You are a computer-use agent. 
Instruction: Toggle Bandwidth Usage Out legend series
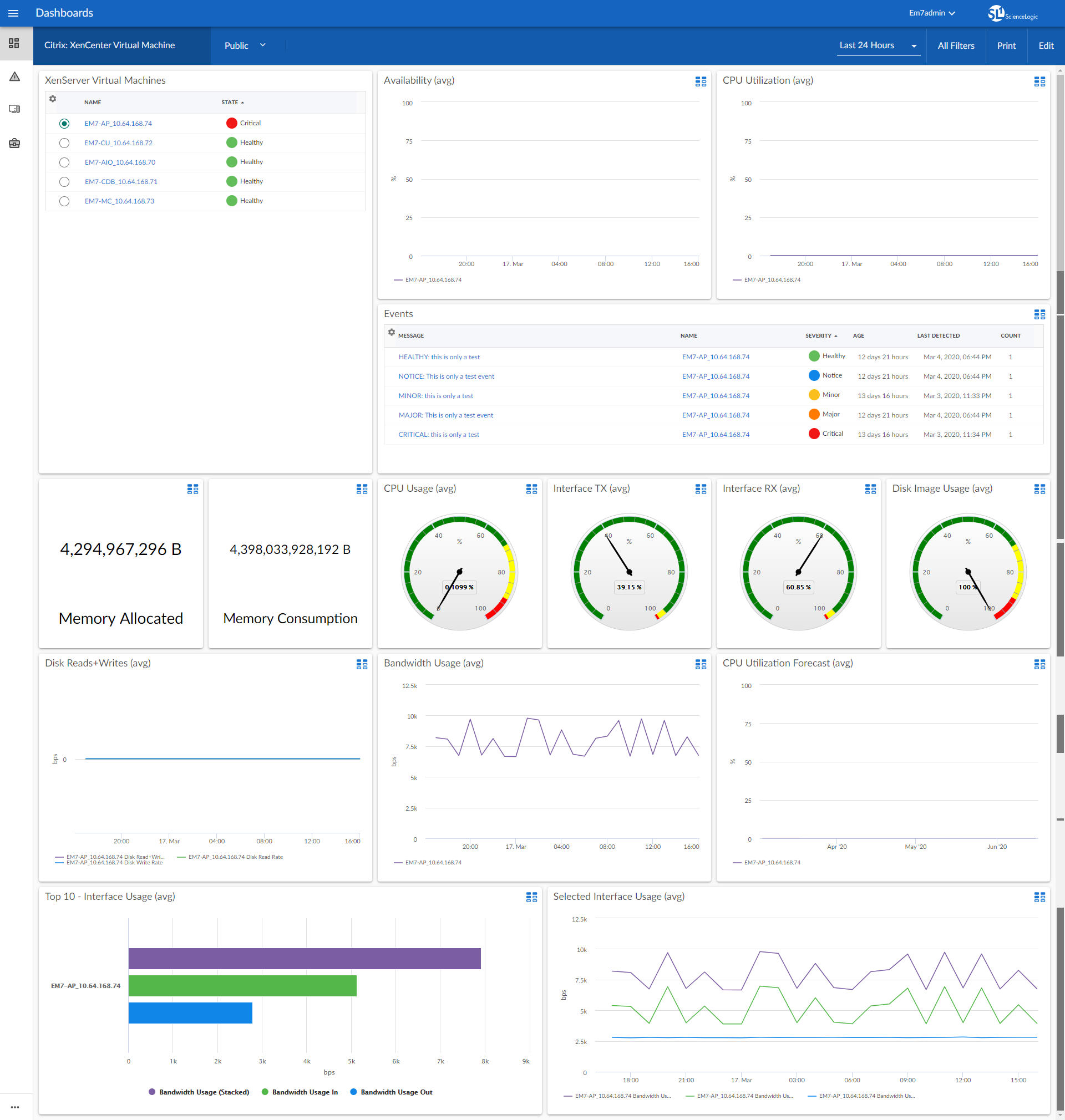[391, 1092]
